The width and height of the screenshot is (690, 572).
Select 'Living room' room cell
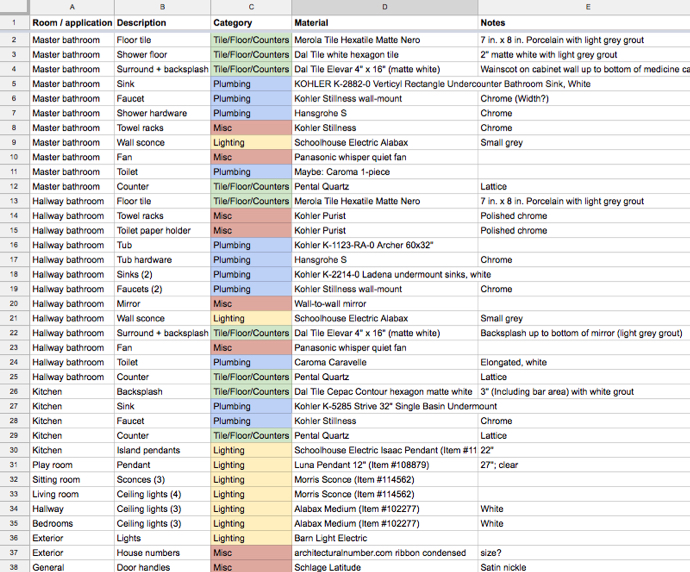point(72,494)
